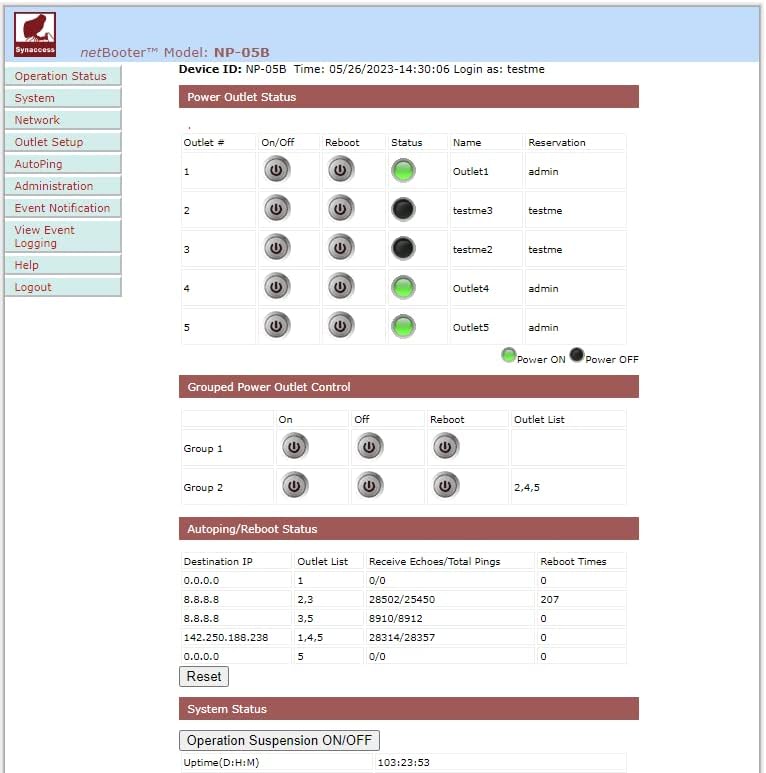Turn Group 1 On power icon

tap(295, 446)
